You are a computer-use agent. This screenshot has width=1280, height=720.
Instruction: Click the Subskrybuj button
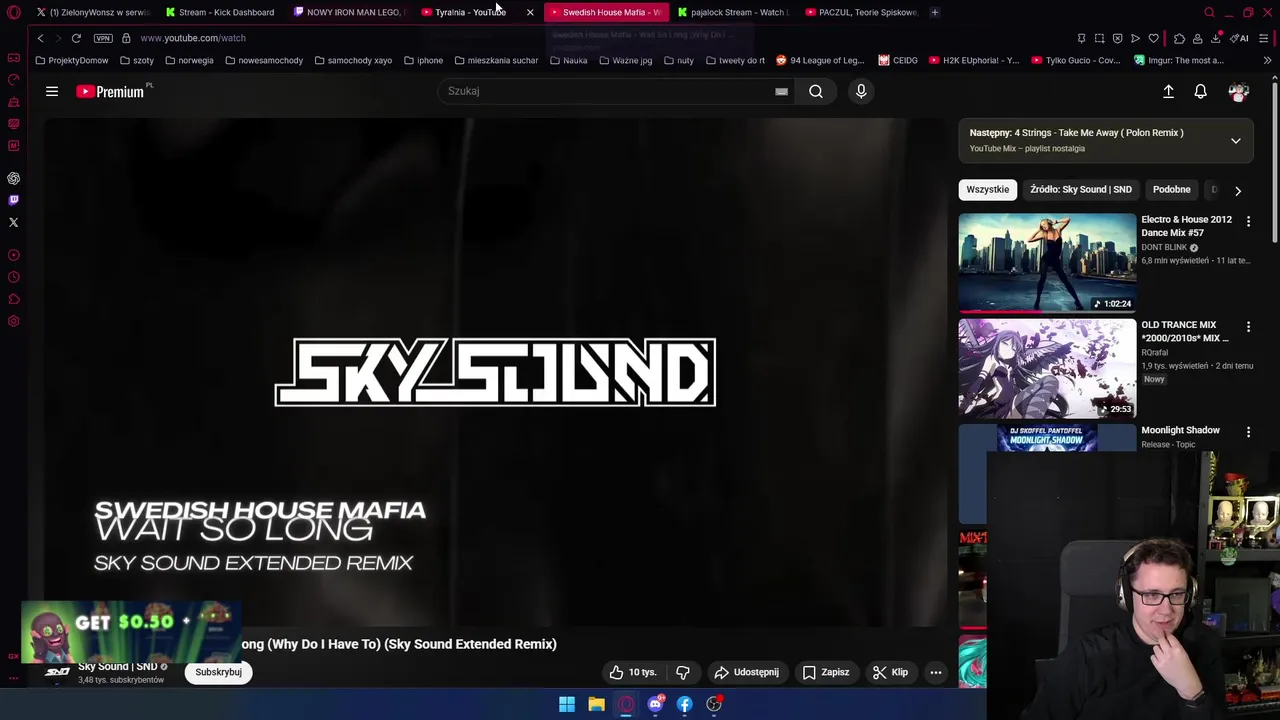[x=218, y=672]
